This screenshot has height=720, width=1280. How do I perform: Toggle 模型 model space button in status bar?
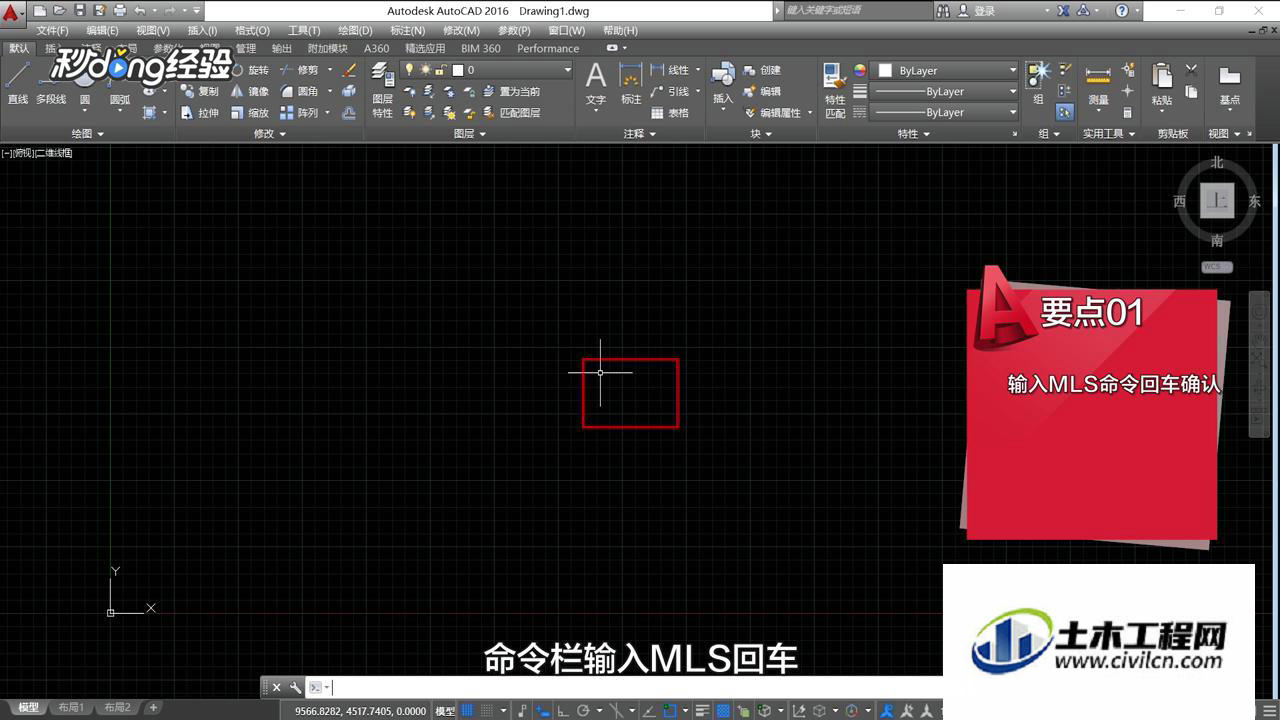(x=445, y=710)
